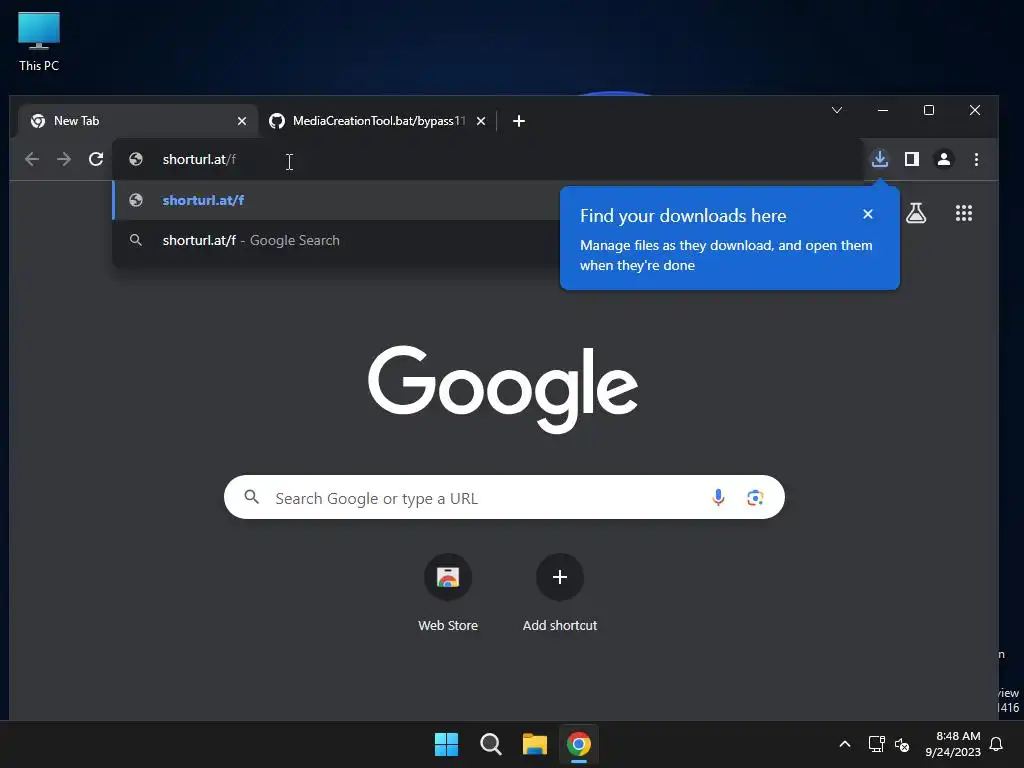Switch to MediaCreationTool.bat GitHub tab
Image resolution: width=1024 pixels, height=768 pixels.
point(377,121)
